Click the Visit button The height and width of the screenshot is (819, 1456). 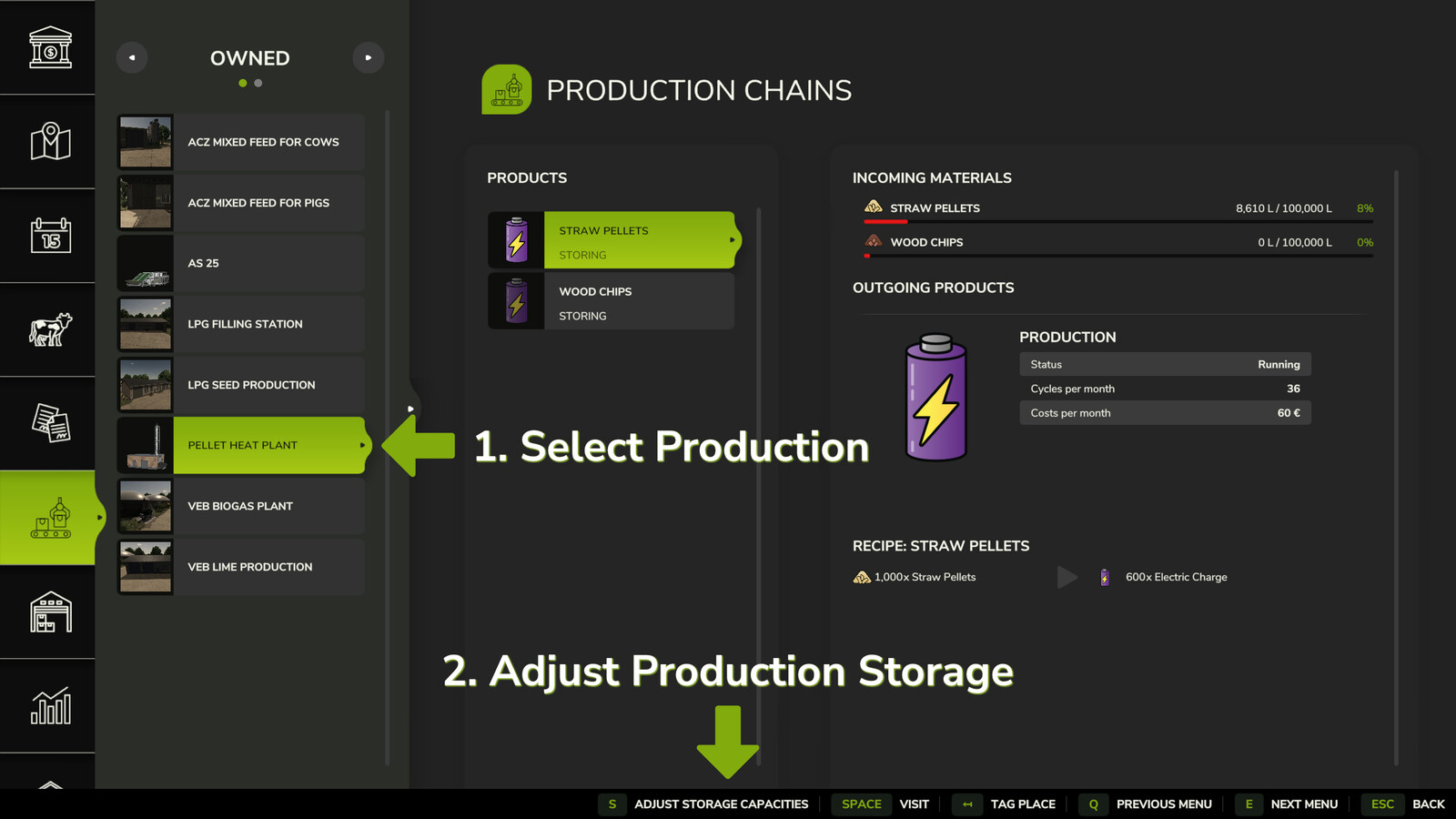coord(913,804)
